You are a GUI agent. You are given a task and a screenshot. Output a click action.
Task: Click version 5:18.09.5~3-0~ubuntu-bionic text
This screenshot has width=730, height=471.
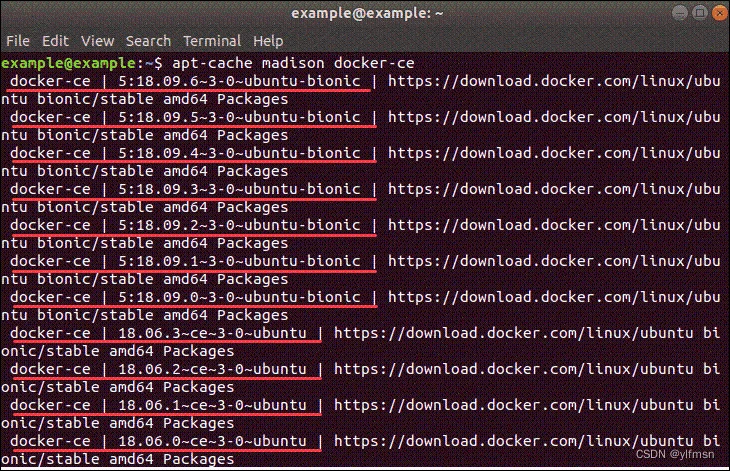coord(239,117)
